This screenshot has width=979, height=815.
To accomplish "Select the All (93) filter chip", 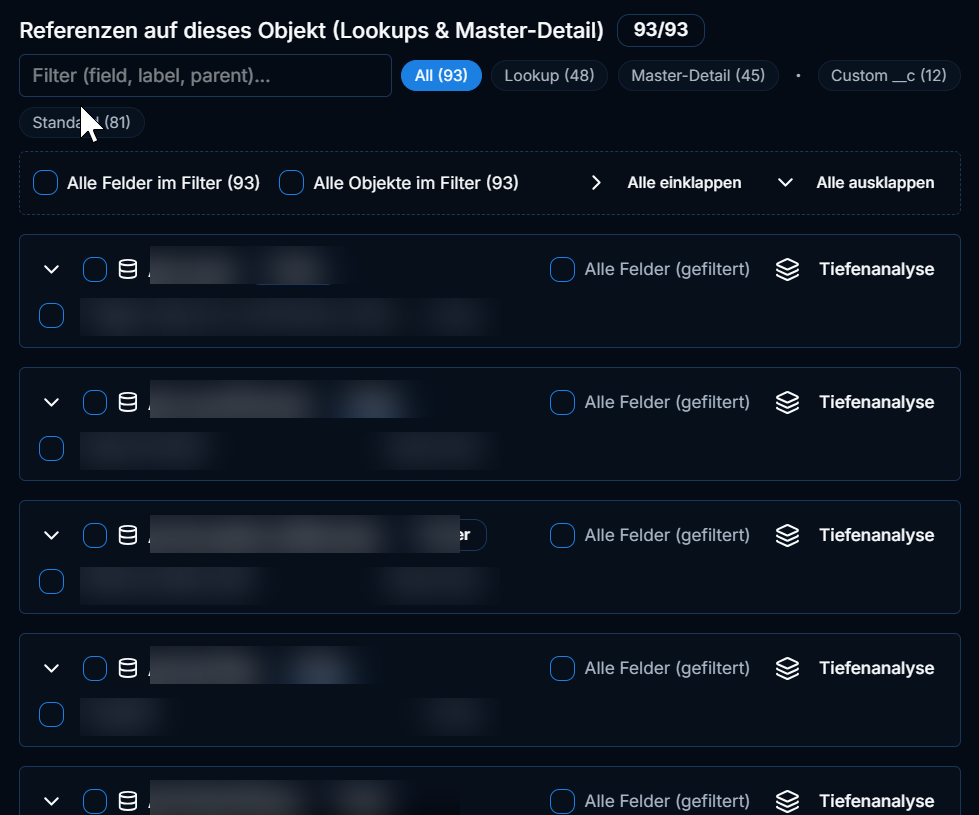I will coord(441,76).
